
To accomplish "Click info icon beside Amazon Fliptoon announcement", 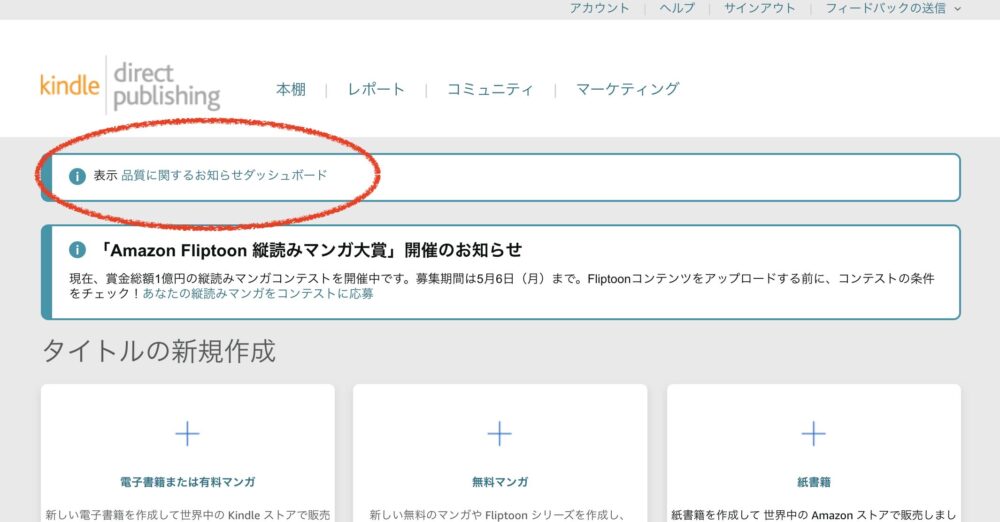I will (77, 250).
